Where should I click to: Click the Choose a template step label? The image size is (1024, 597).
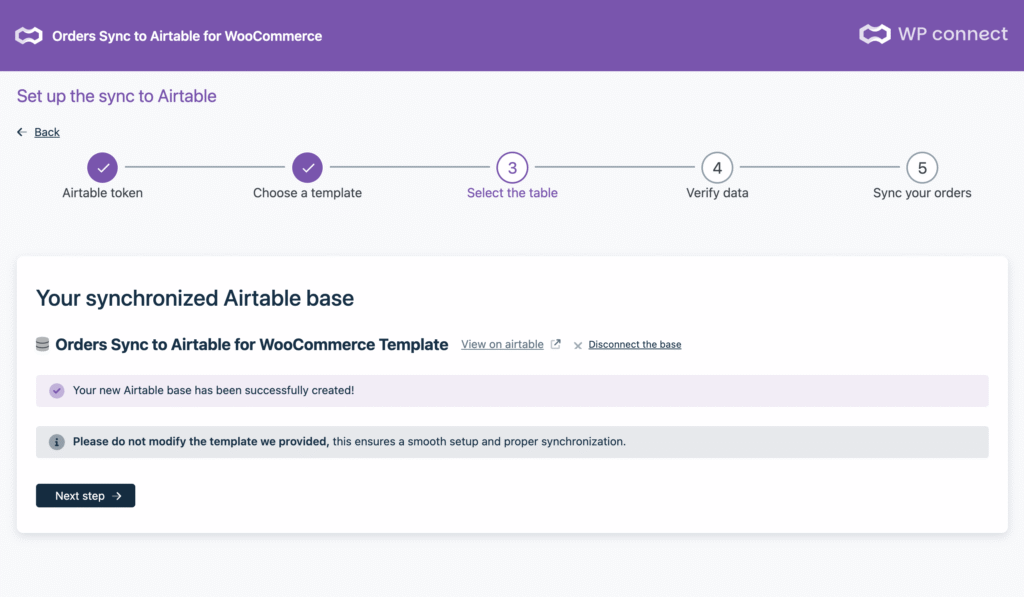click(x=307, y=193)
